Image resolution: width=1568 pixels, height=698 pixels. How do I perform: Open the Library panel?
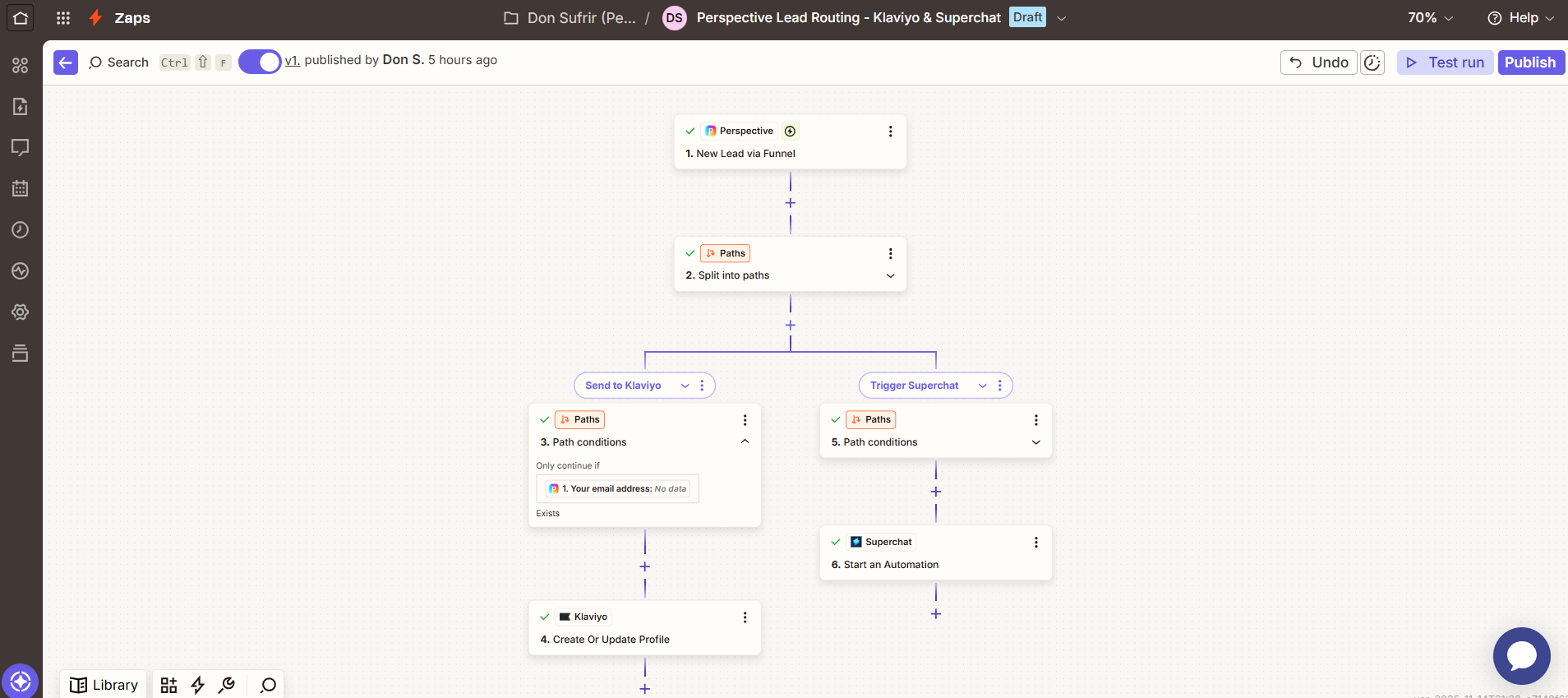click(x=104, y=686)
